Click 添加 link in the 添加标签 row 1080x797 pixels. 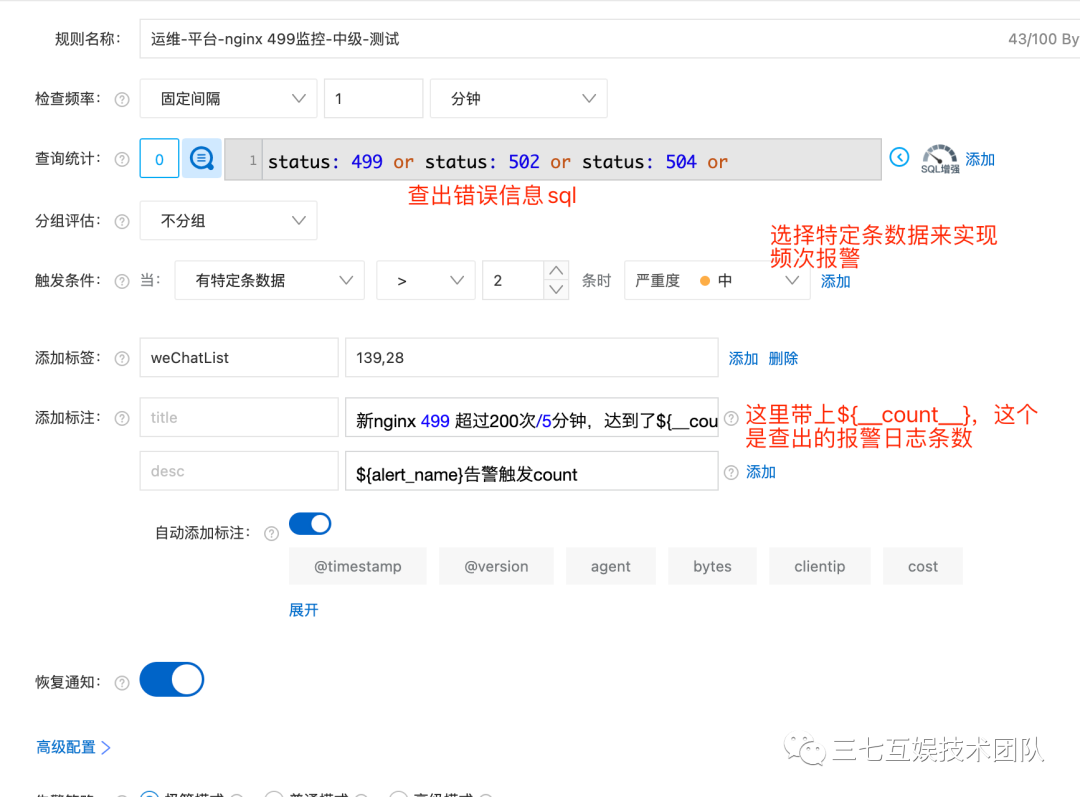pos(743,358)
